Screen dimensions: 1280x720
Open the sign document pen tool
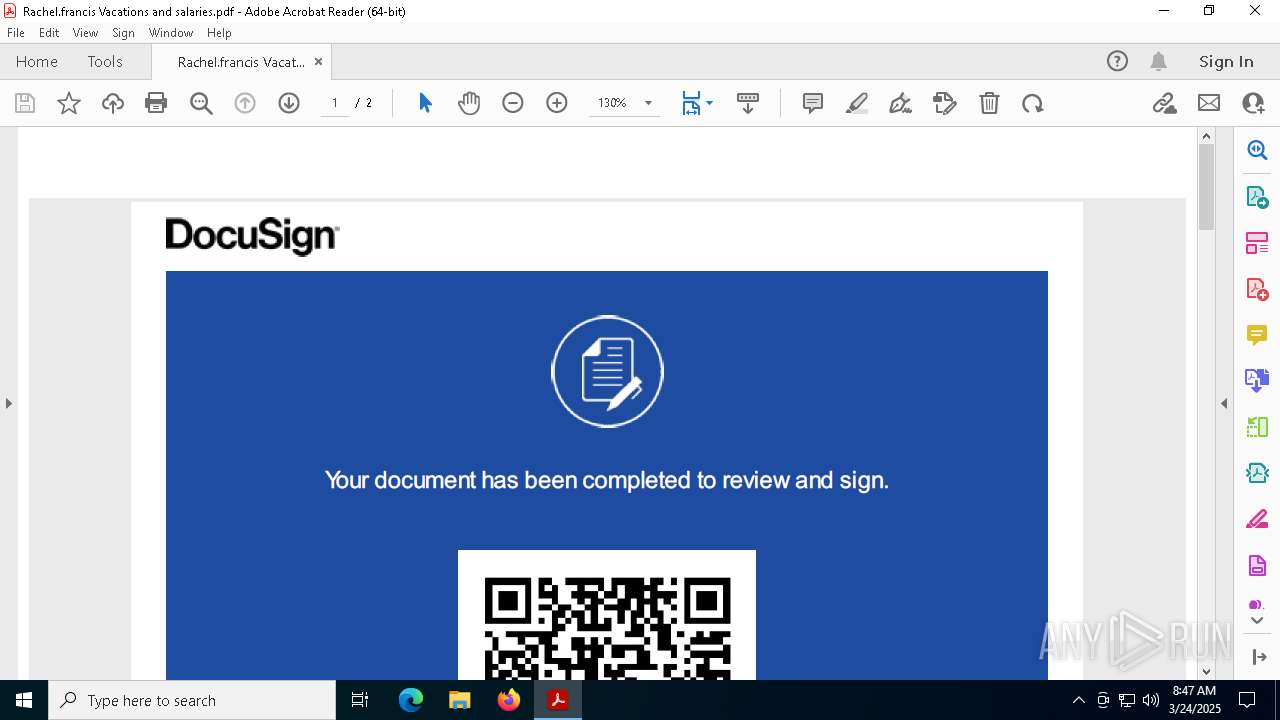(x=901, y=103)
